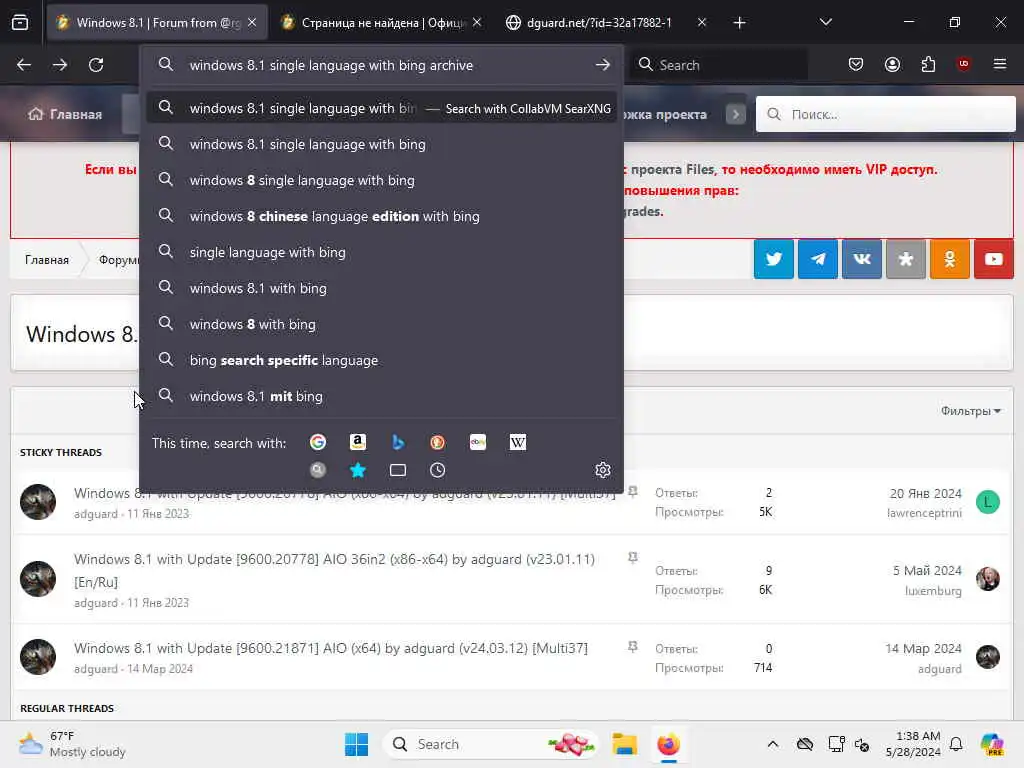Open user luxemburg profile link

pos(933,590)
